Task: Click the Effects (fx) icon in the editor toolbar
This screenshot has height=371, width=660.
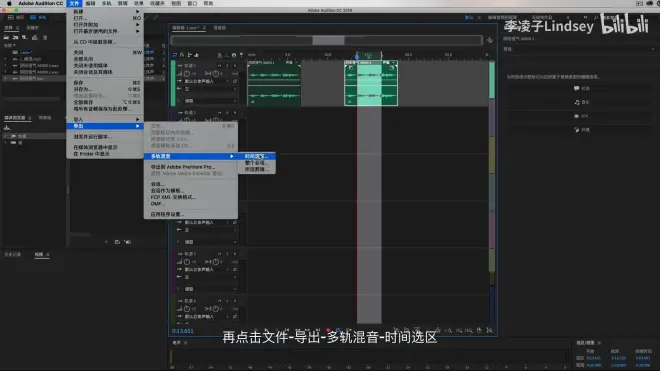Action: [x=182, y=55]
